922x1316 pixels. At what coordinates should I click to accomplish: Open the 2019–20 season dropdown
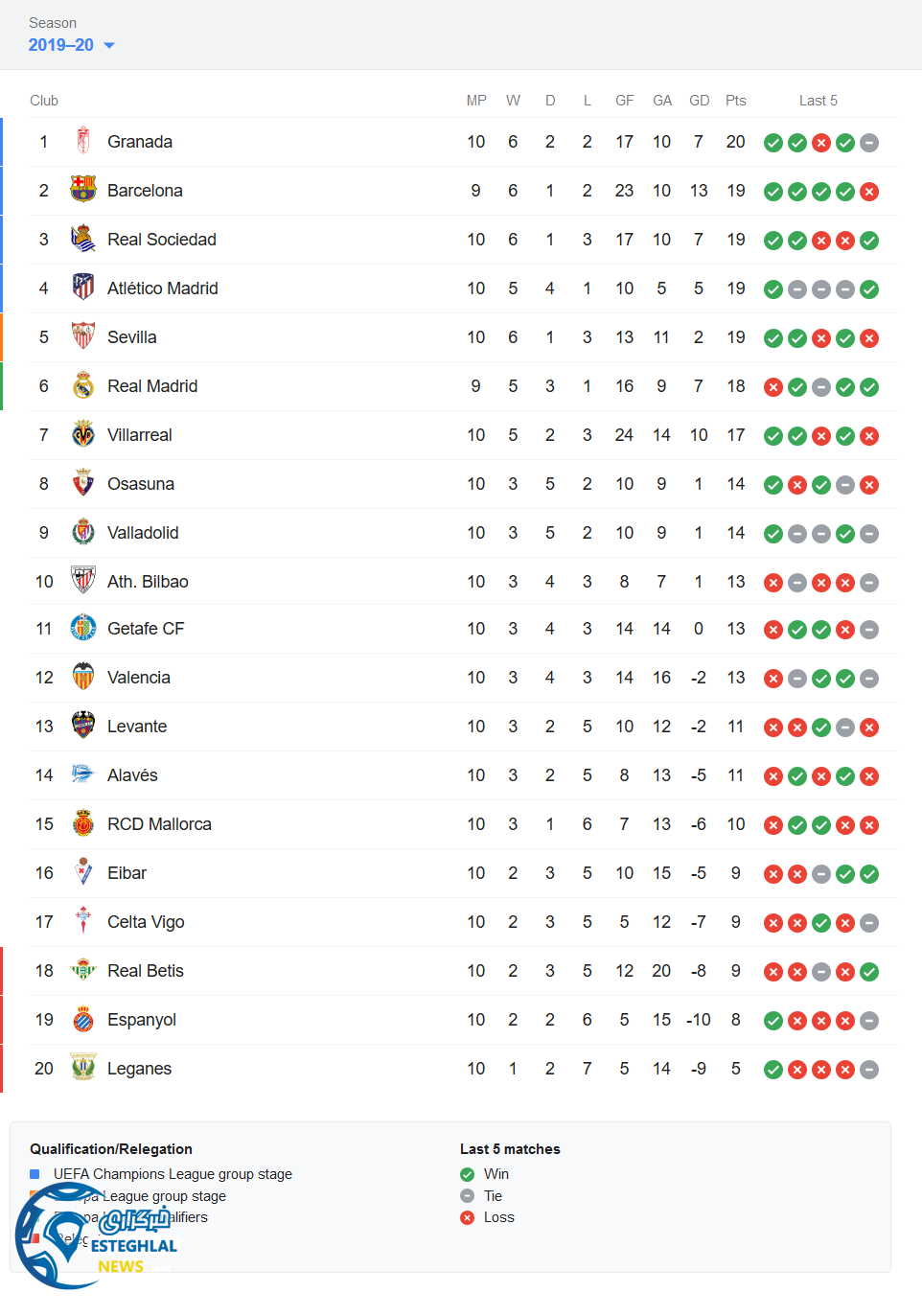point(71,45)
